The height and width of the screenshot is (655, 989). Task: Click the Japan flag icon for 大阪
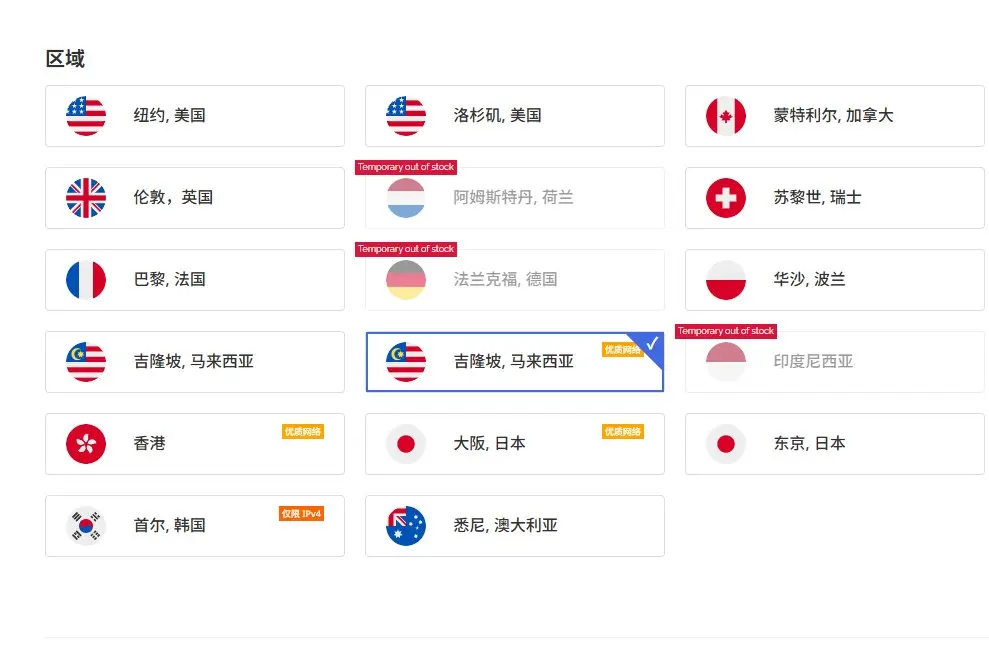[406, 444]
